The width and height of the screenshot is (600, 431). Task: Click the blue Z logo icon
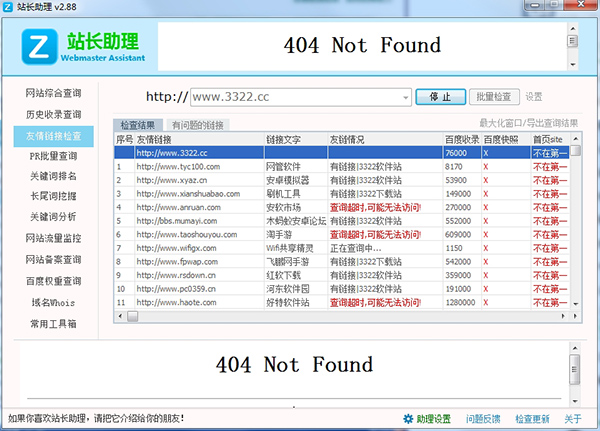(39, 47)
